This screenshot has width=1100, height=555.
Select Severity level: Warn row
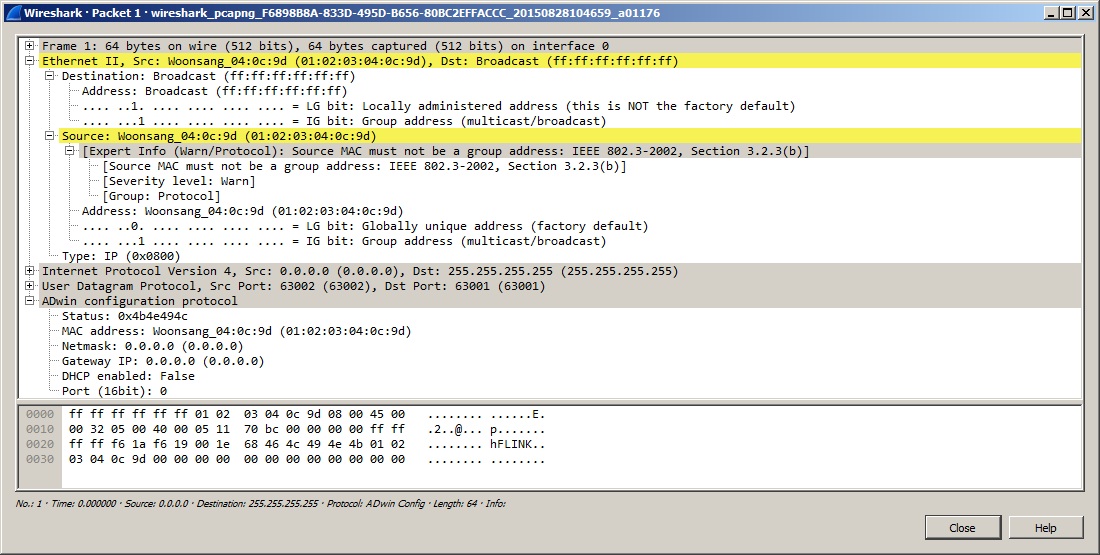point(178,181)
